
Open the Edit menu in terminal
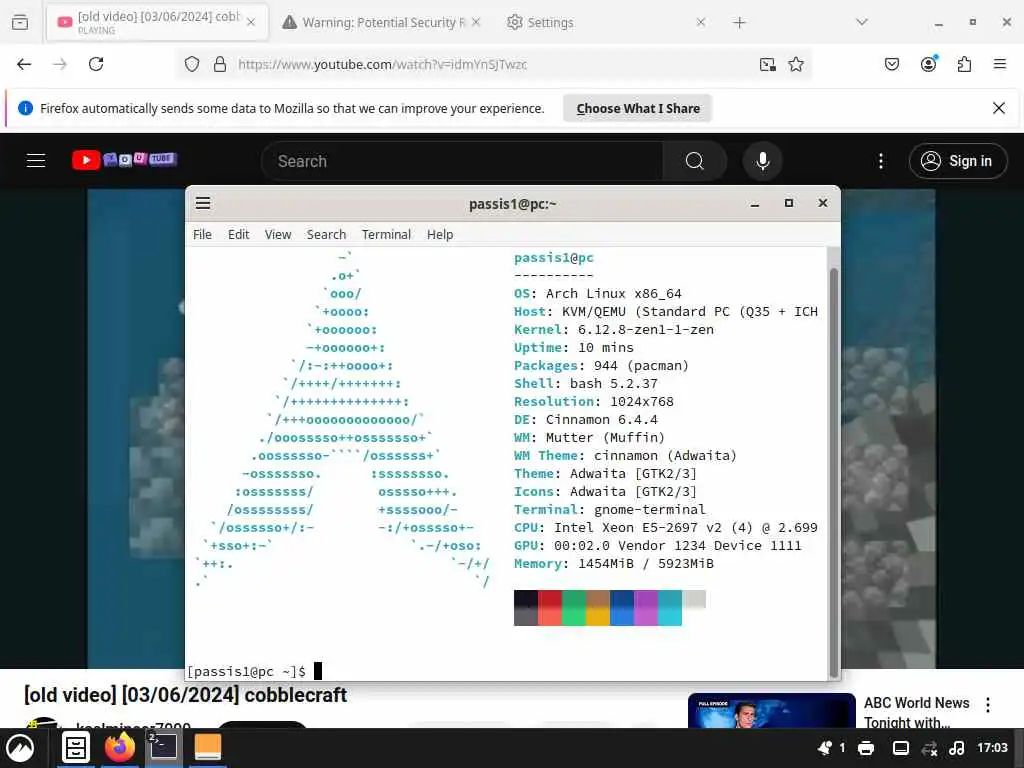tap(238, 234)
